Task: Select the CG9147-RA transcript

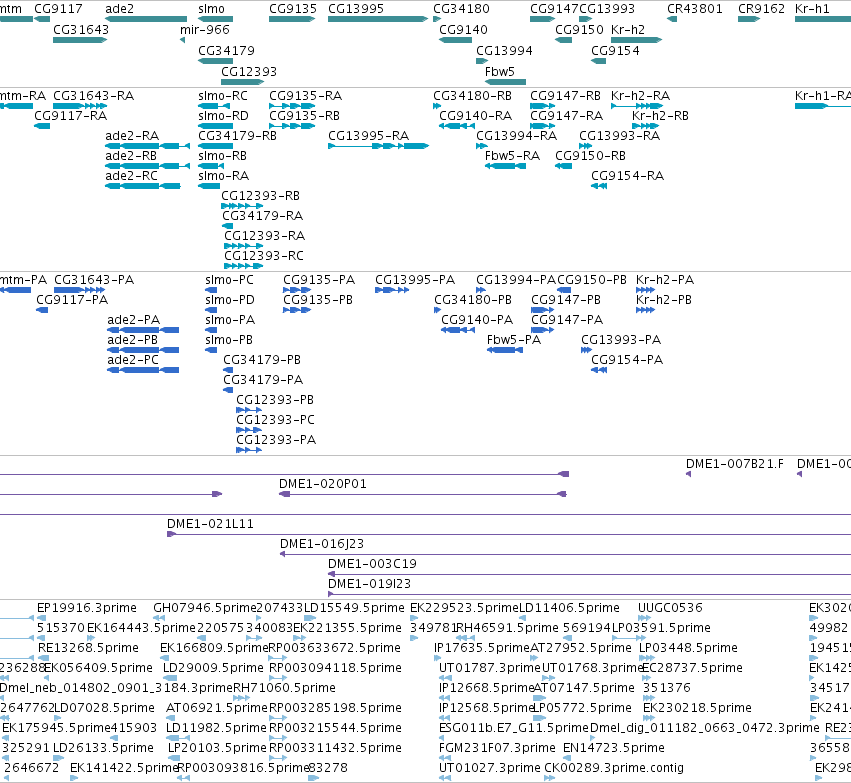Action: pos(543,126)
